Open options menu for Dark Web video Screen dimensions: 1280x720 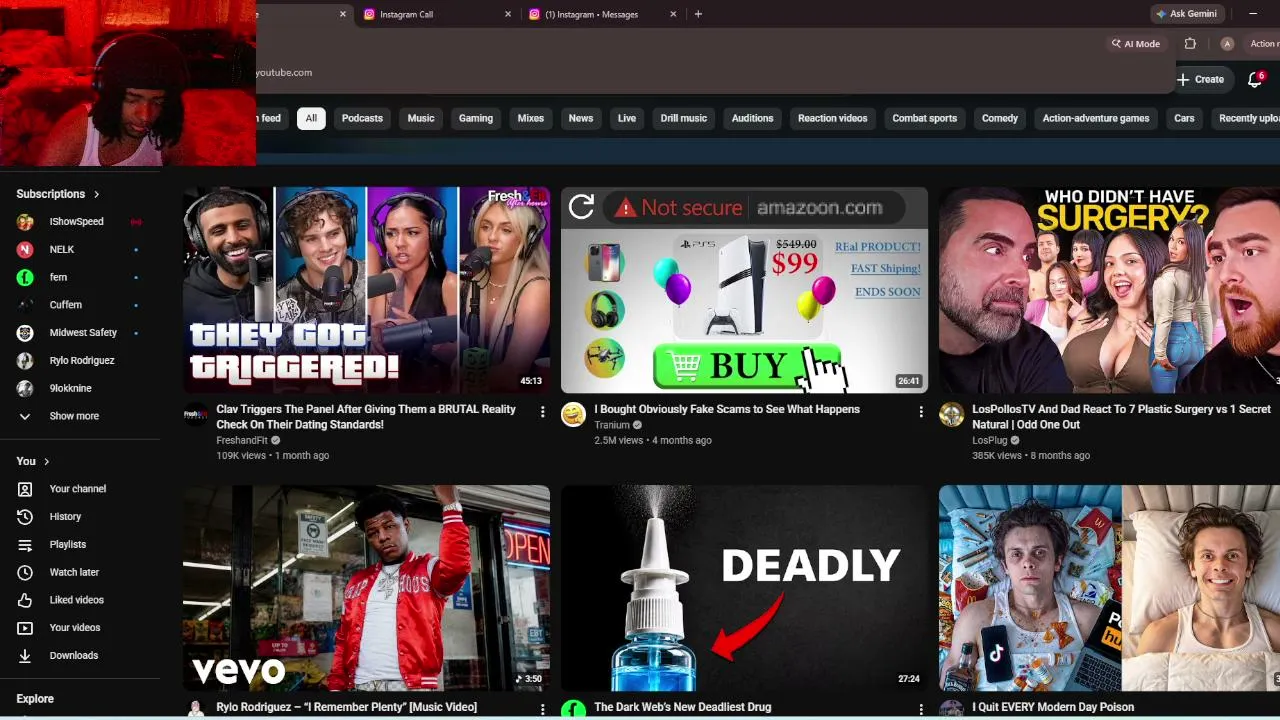pyautogui.click(x=921, y=709)
